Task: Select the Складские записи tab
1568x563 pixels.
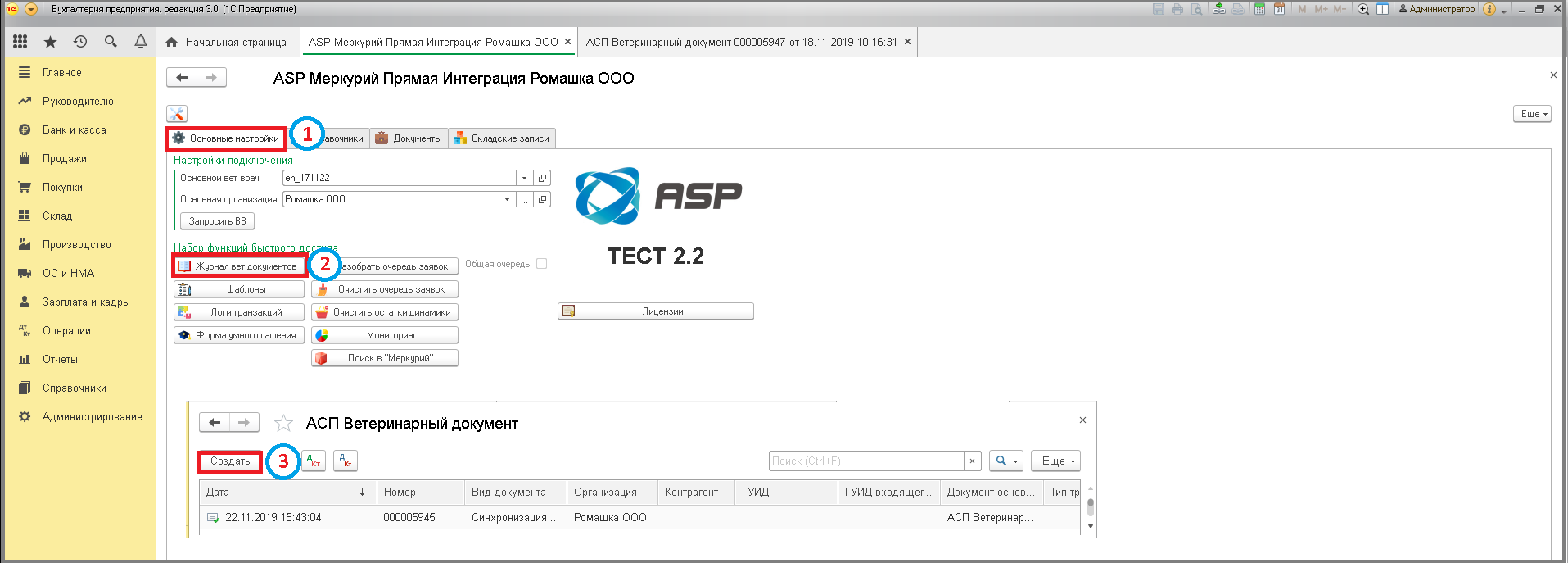Action: pyautogui.click(x=502, y=138)
